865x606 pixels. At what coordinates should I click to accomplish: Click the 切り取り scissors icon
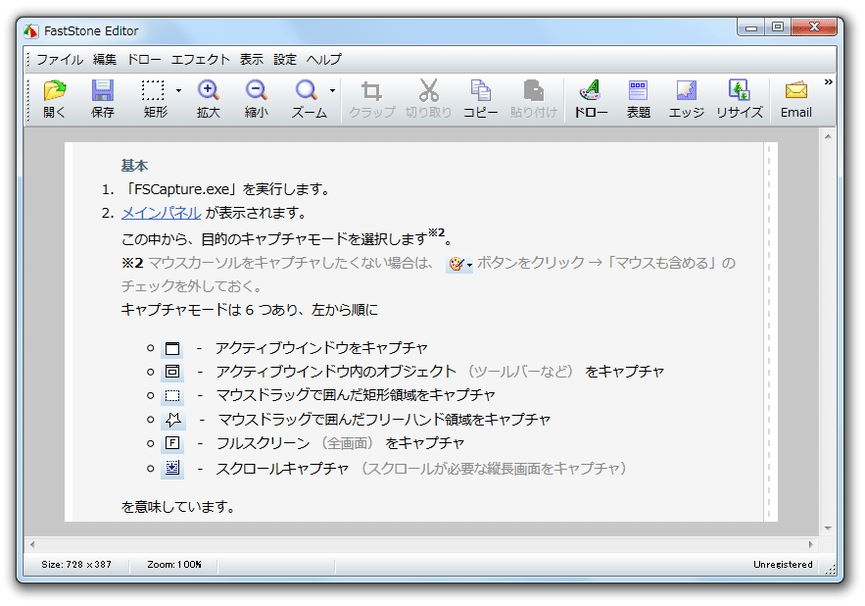click(x=428, y=90)
